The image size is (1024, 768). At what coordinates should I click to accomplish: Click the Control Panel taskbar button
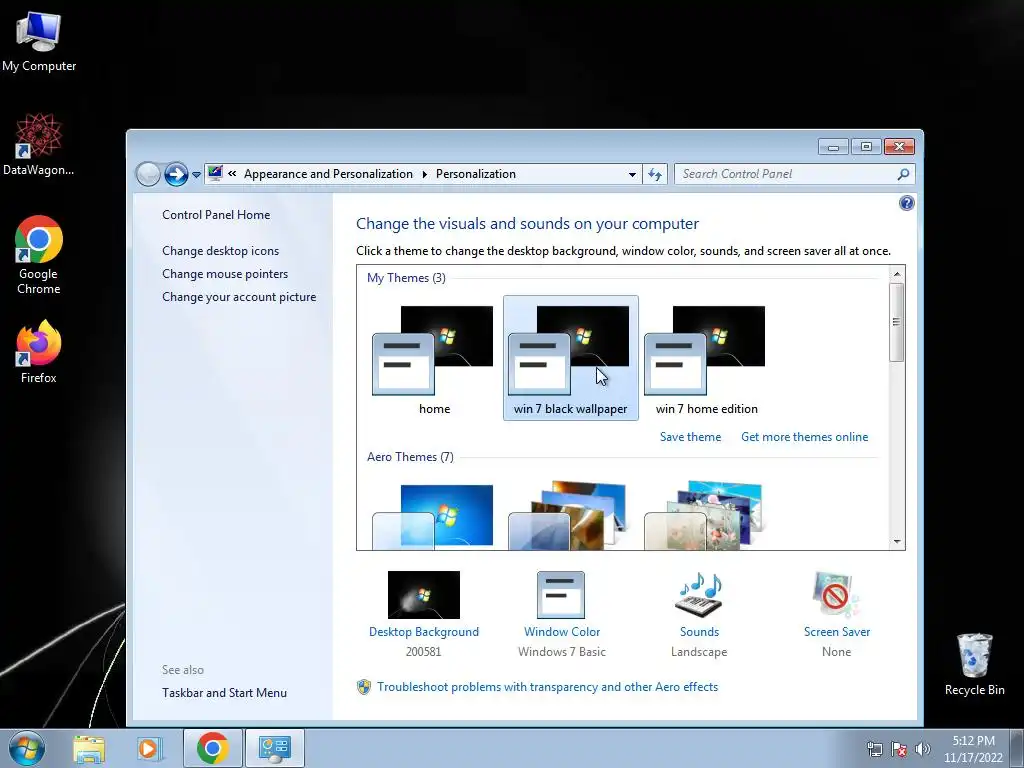coord(274,748)
